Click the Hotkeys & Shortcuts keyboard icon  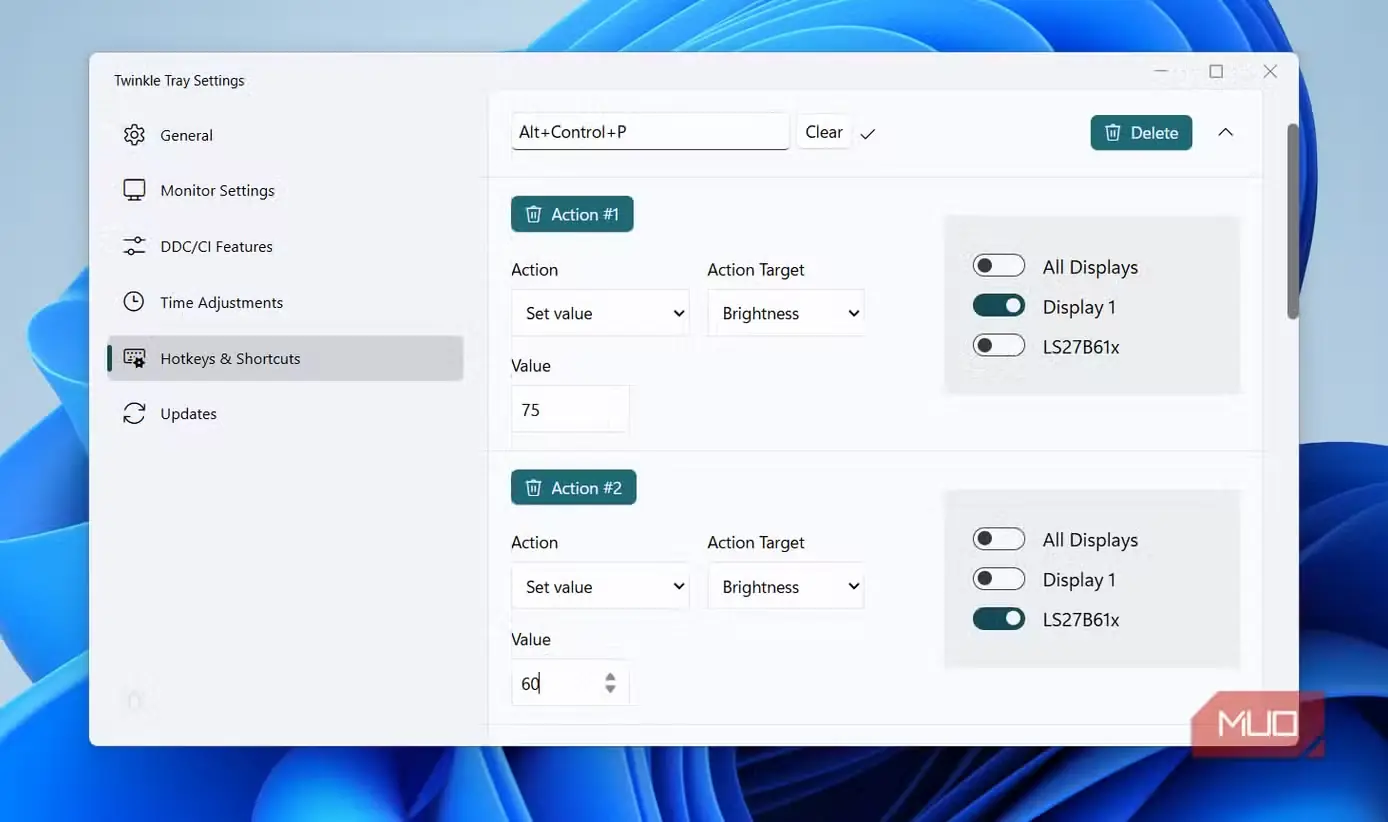click(x=134, y=358)
